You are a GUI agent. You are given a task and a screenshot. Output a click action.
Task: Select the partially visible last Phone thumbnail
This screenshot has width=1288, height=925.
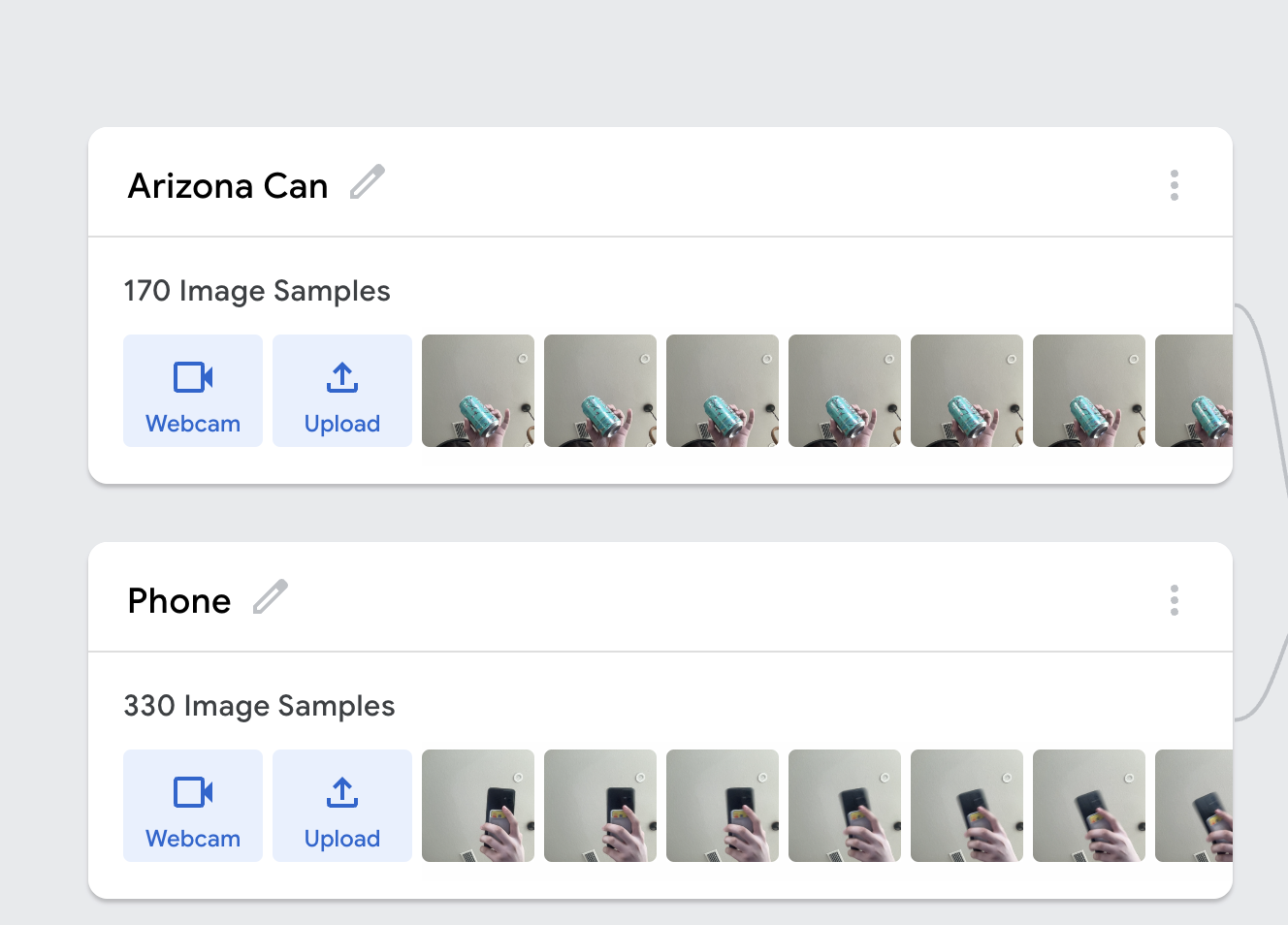[1194, 806]
